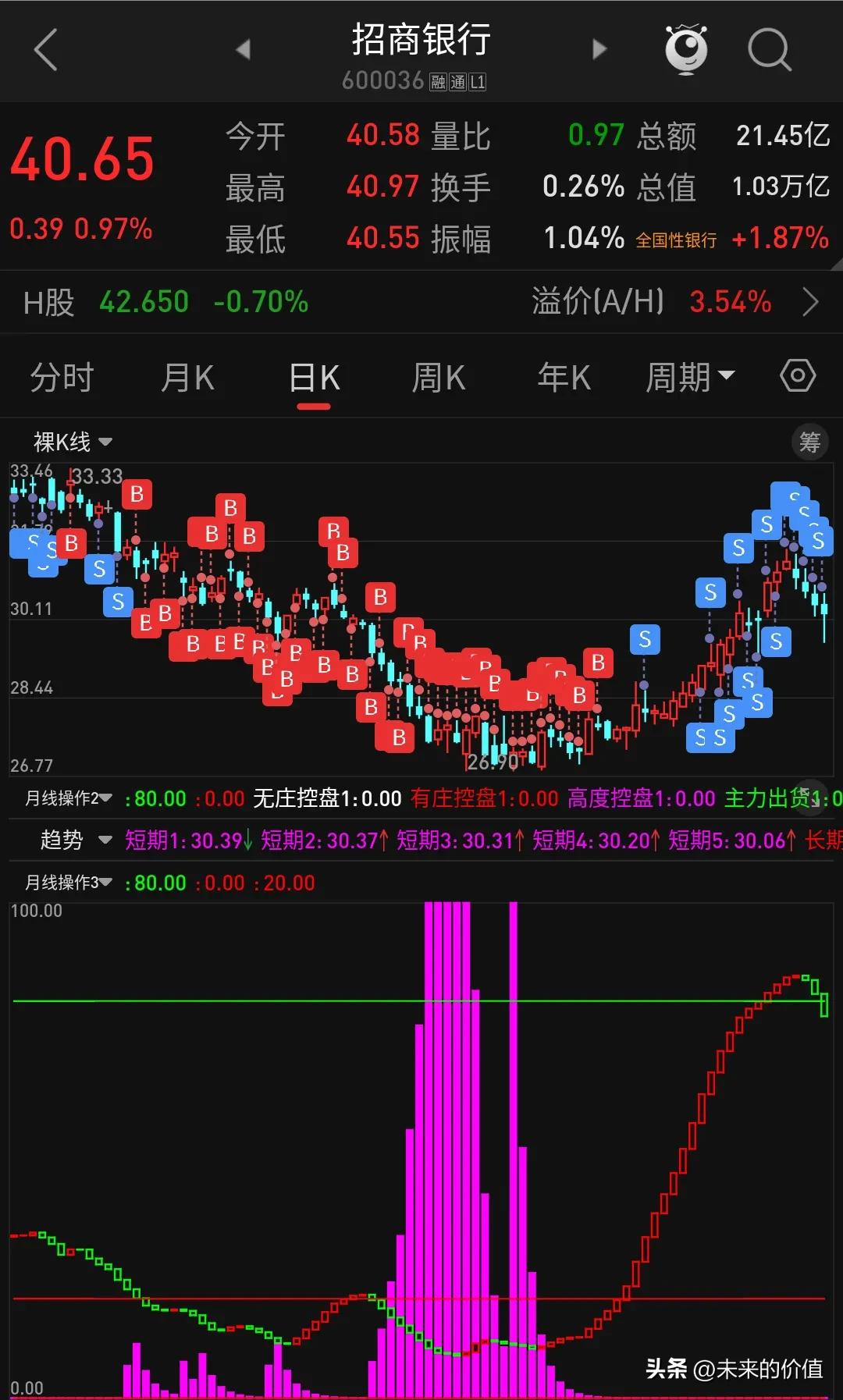This screenshot has height=1400, width=843.
Task: Switch to 周K tab
Action: 439,378
